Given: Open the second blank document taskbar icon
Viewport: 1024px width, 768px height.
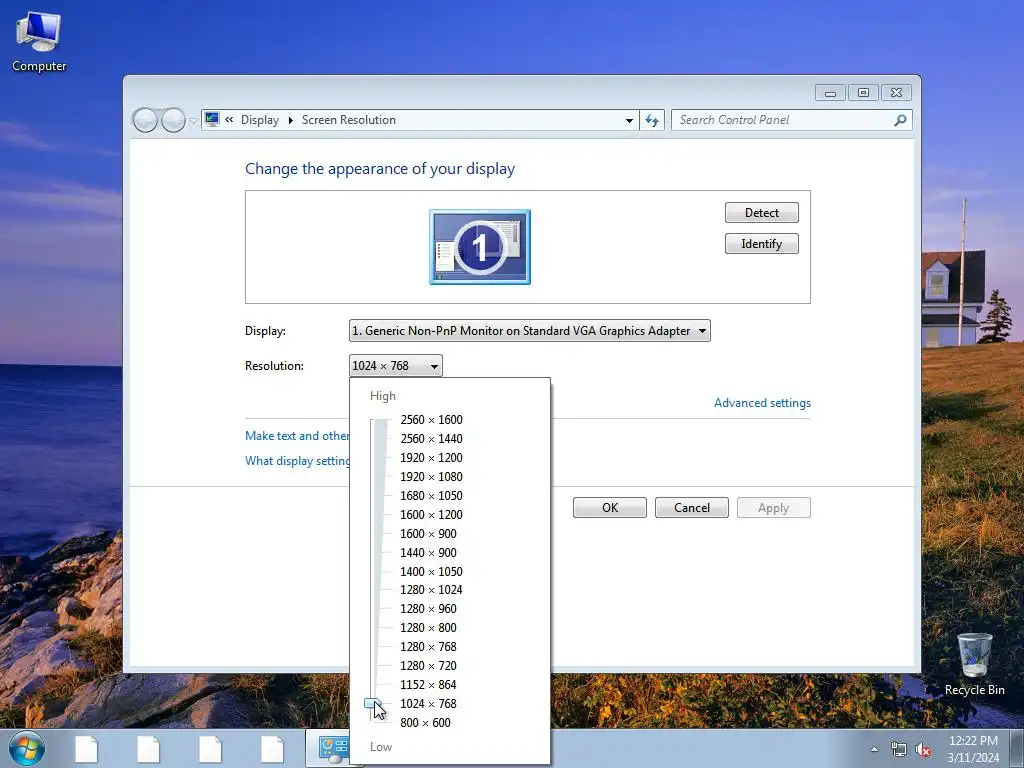Looking at the screenshot, I should 148,749.
